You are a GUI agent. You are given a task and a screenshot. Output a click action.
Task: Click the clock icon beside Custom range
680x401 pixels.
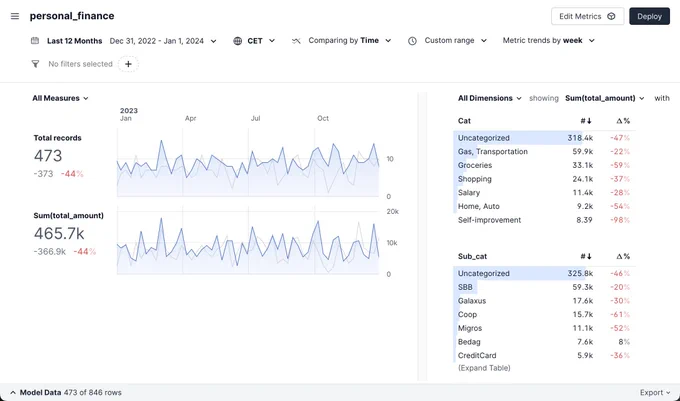(x=412, y=41)
